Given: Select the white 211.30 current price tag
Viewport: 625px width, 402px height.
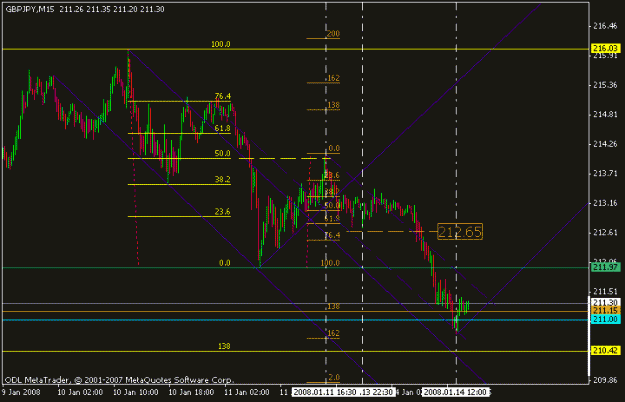Looking at the screenshot, I should pyautogui.click(x=605, y=302).
